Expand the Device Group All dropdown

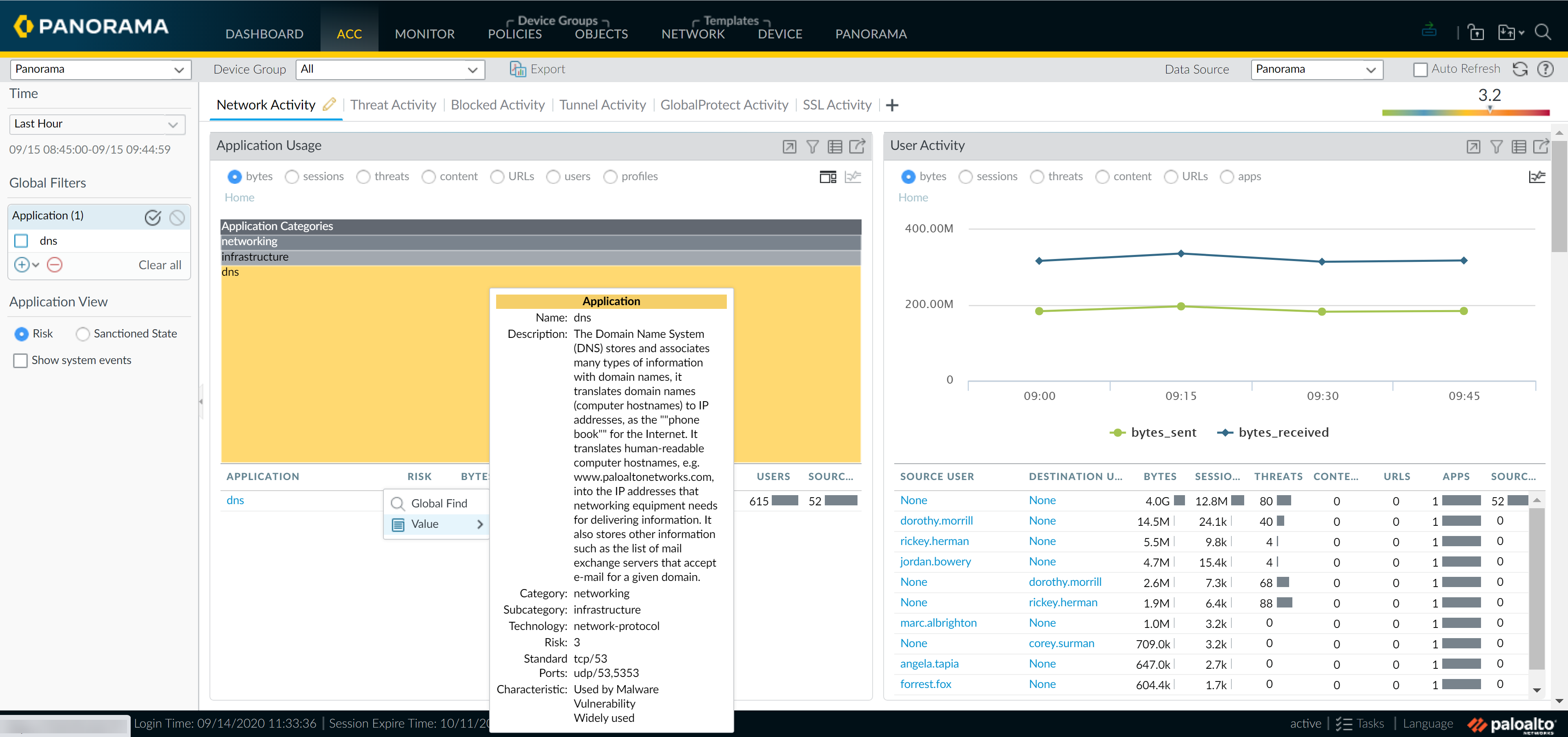click(x=390, y=69)
